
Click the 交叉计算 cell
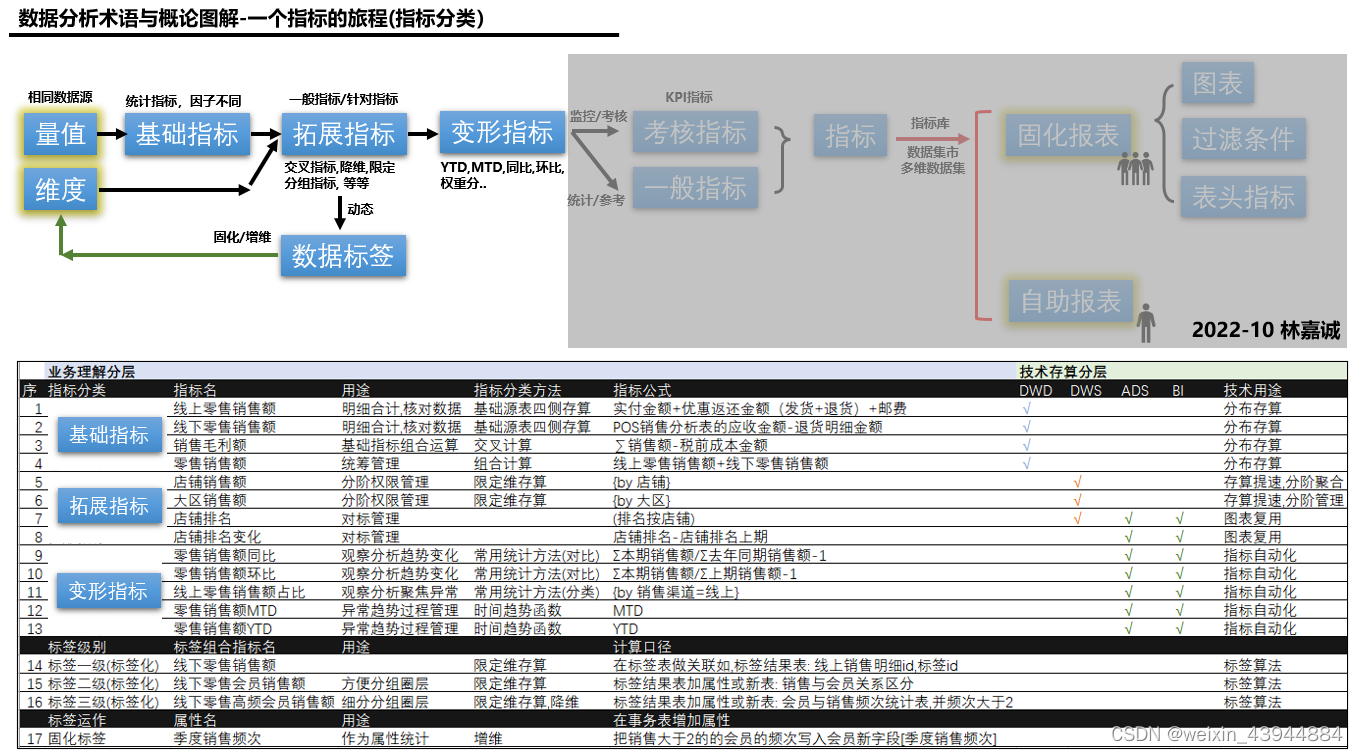503,445
